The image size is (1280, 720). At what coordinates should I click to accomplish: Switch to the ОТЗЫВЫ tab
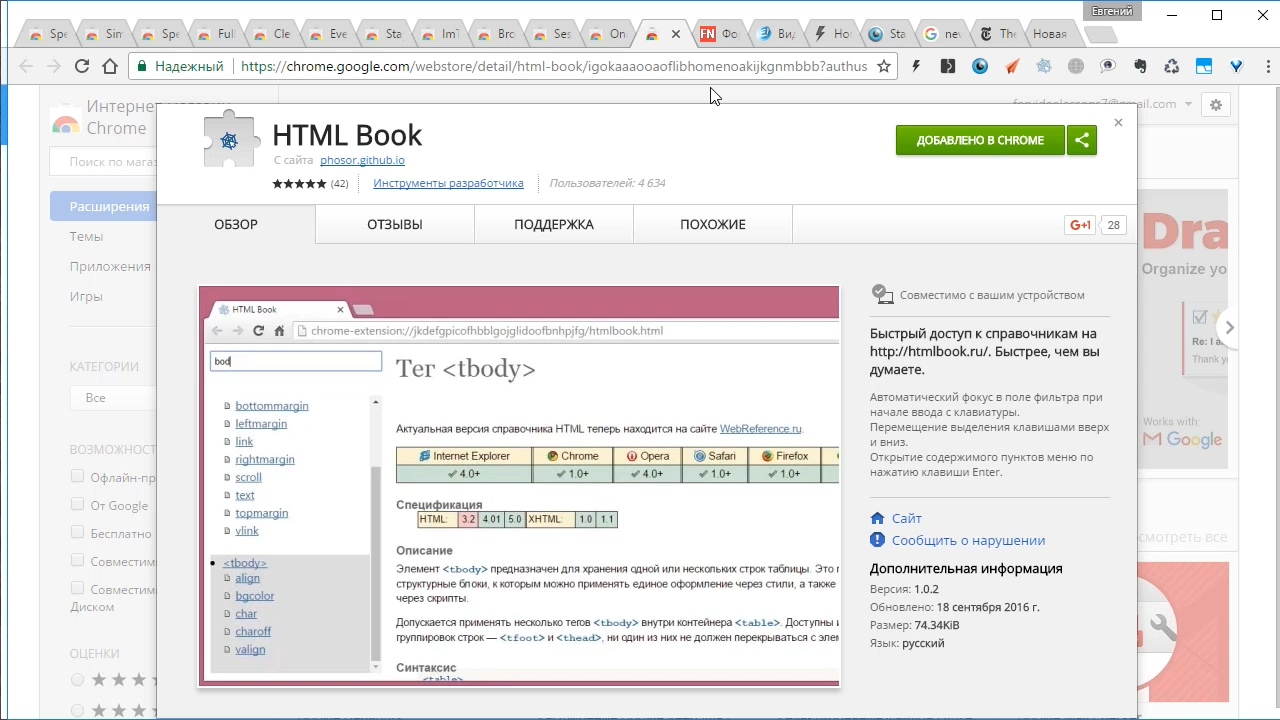point(395,224)
